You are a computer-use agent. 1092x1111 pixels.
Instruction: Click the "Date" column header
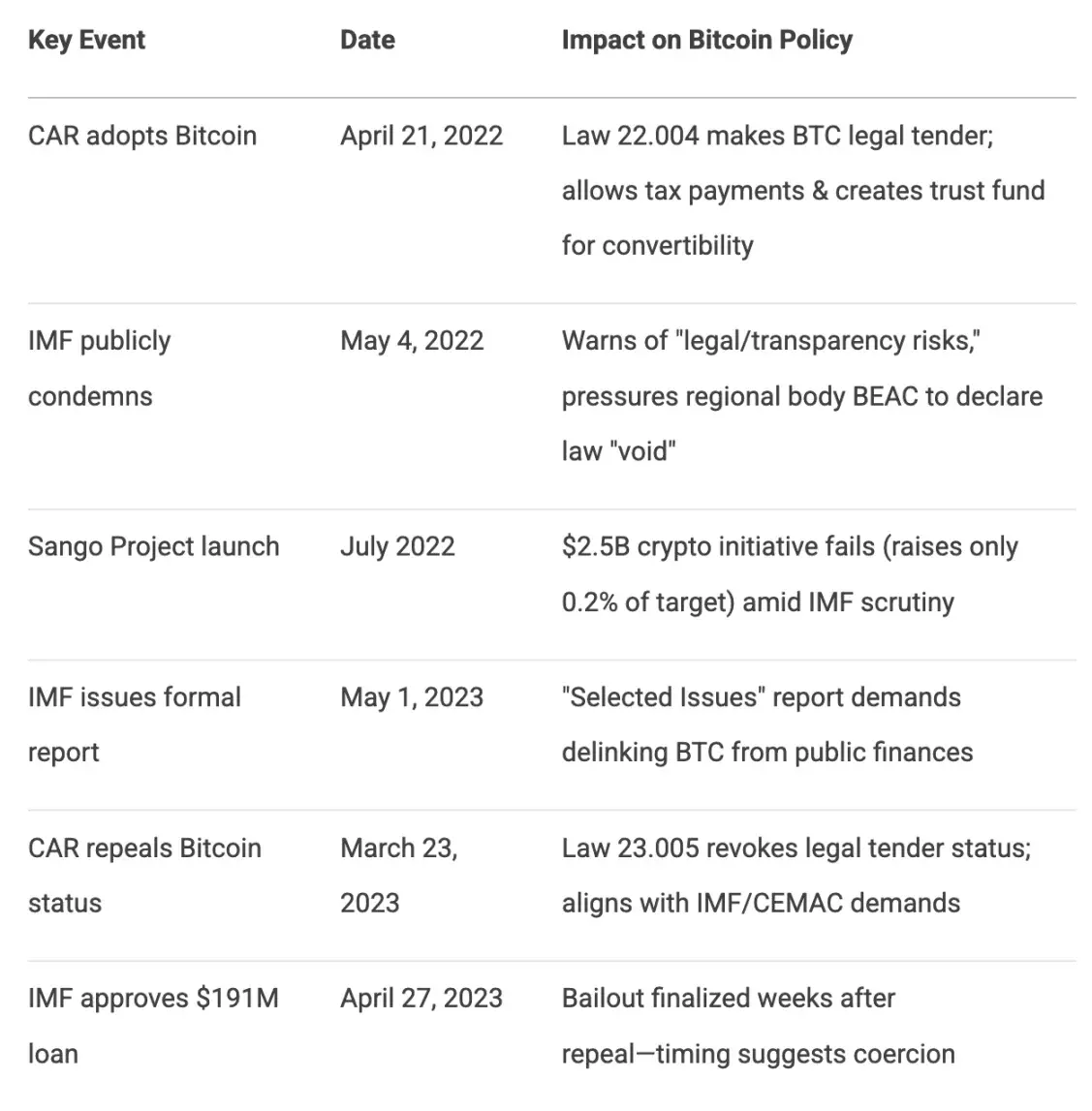coord(367,41)
